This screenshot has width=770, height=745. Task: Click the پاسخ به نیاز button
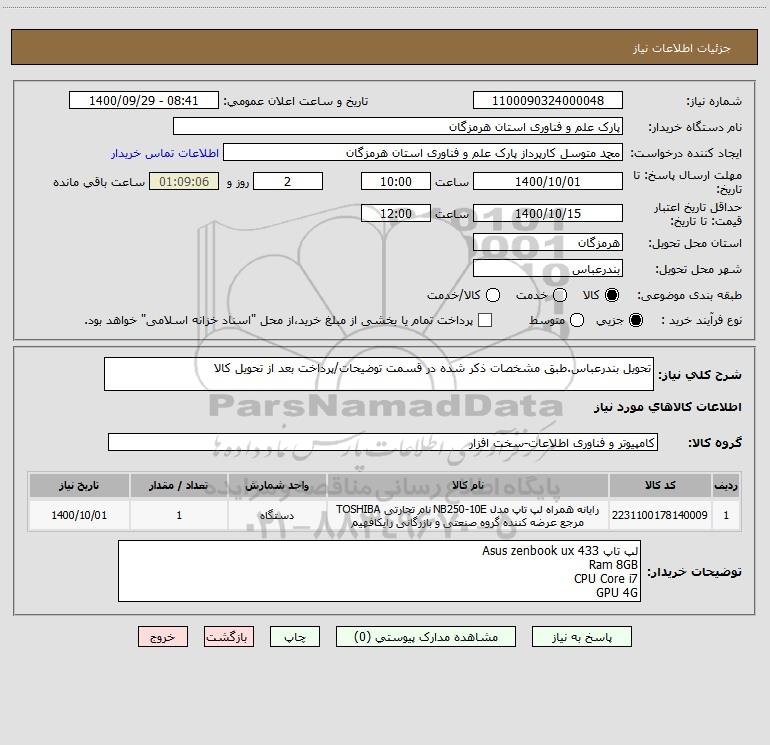click(x=582, y=637)
